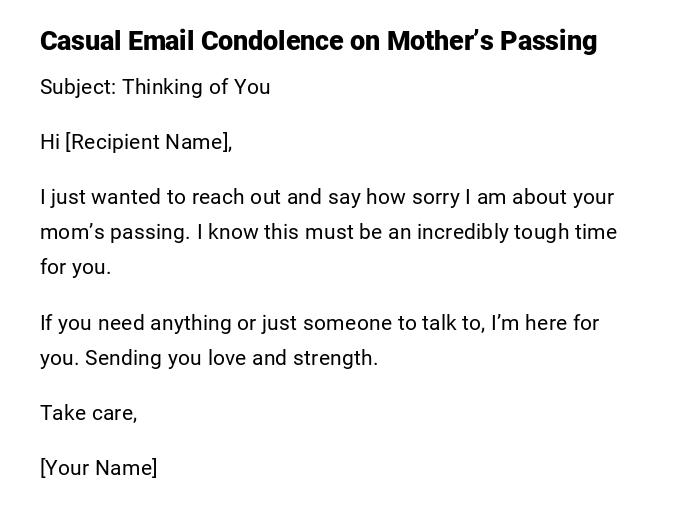Click the line "for you." ending the first paragraph

click(x=75, y=268)
